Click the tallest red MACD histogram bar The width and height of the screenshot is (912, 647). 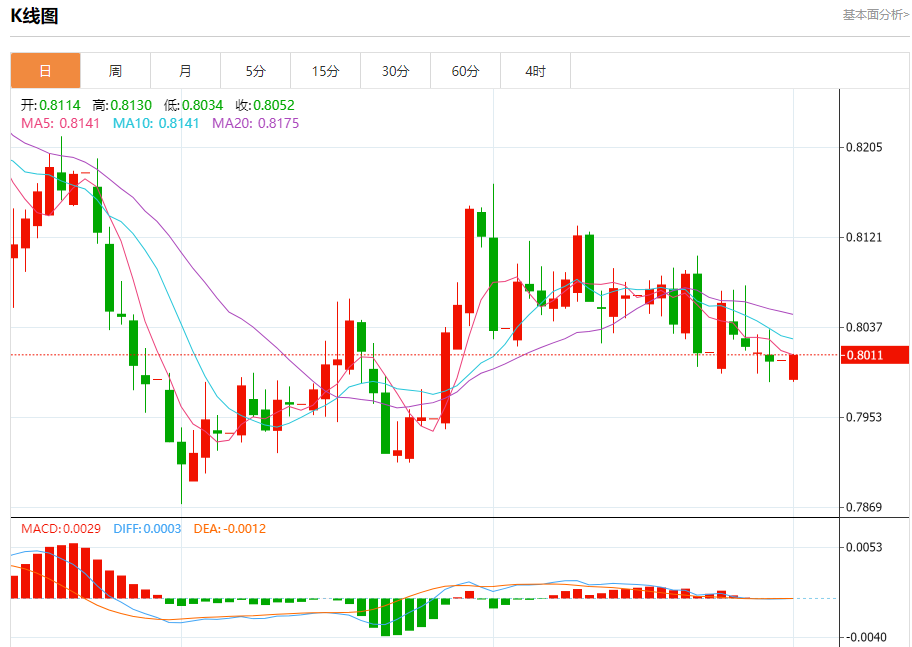(x=73, y=571)
